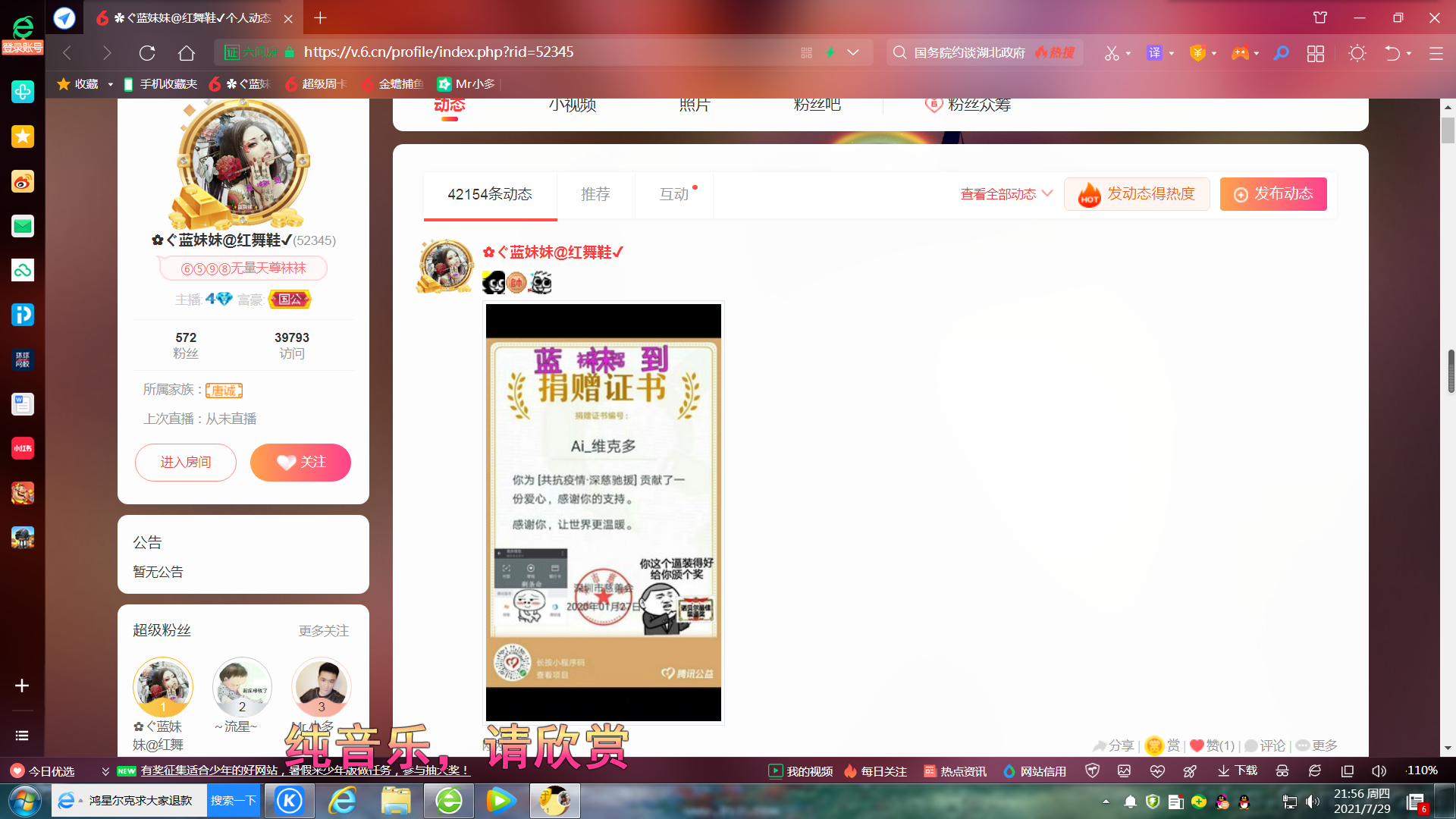Toggle night mode sun icon
This screenshot has height=819, width=1456.
point(1357,53)
